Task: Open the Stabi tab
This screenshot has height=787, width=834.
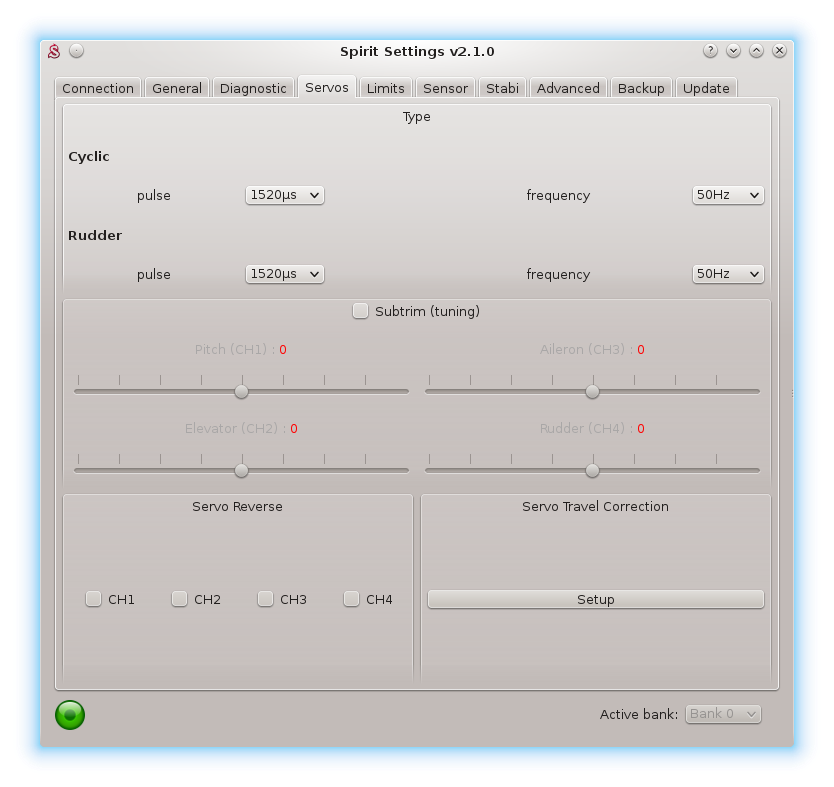Action: click(502, 88)
